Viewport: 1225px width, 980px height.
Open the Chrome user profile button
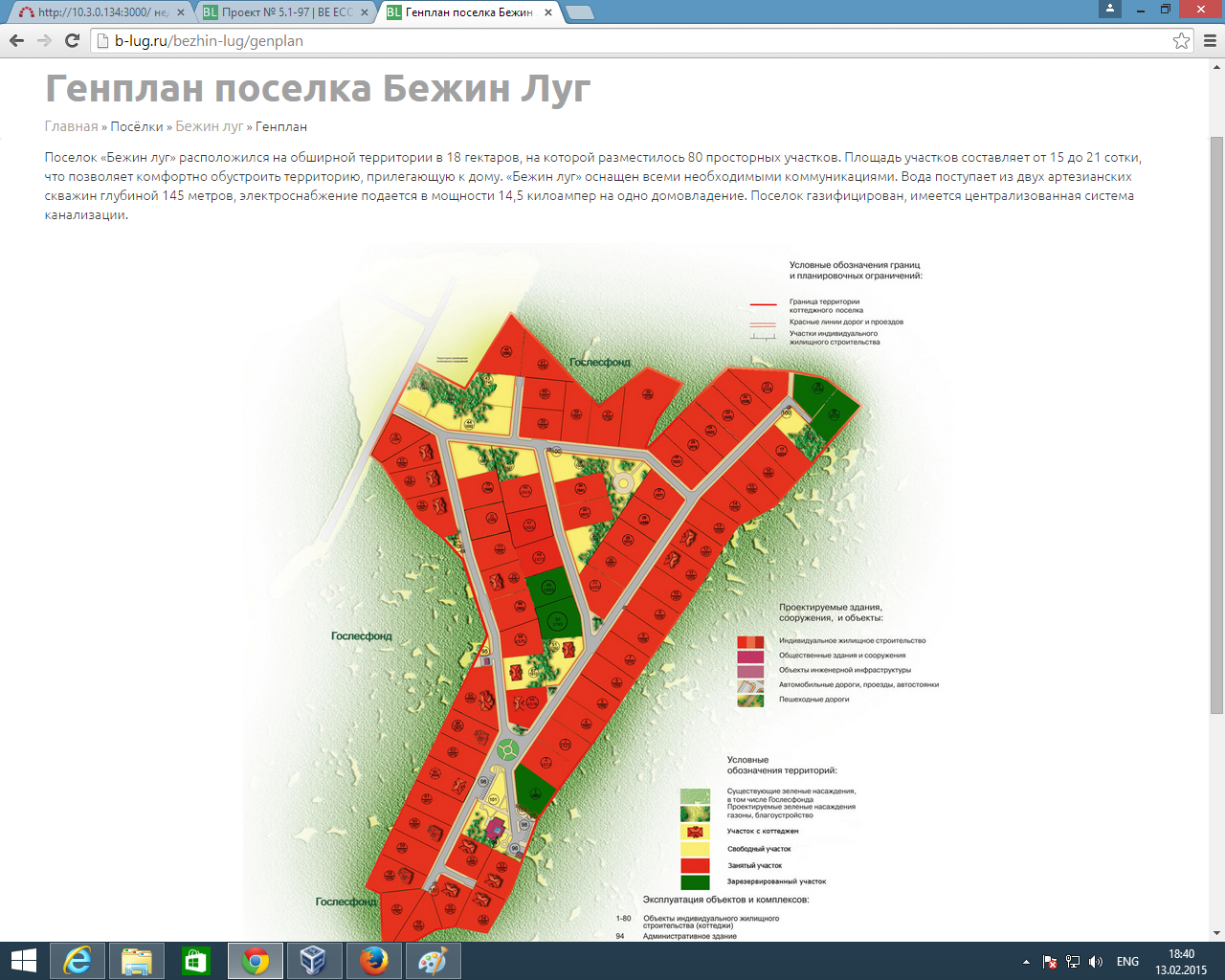[1110, 9]
